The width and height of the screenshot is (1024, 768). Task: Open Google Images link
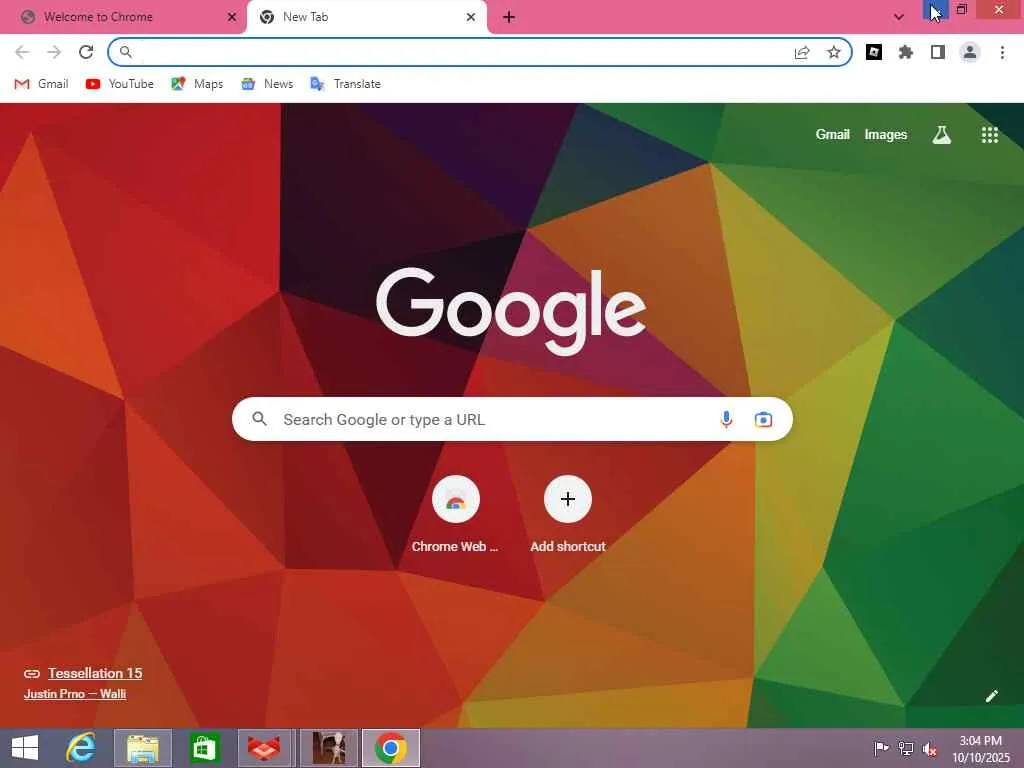coord(886,135)
